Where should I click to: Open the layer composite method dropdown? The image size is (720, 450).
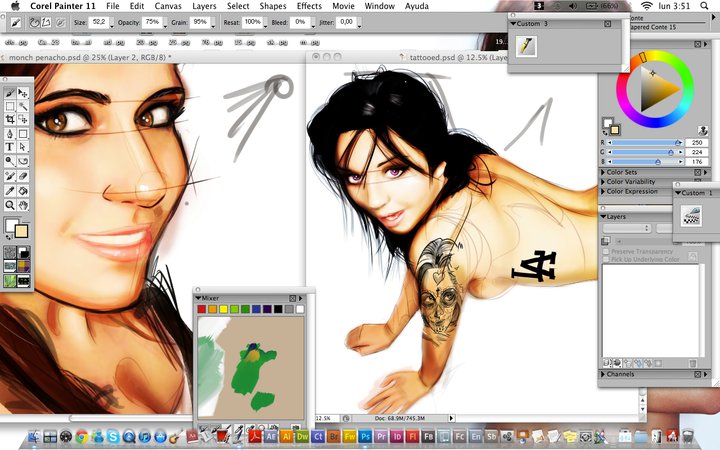(x=627, y=228)
